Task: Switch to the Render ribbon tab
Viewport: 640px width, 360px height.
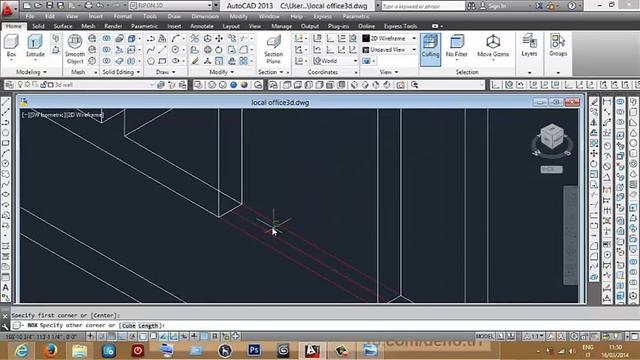Action: (x=113, y=26)
